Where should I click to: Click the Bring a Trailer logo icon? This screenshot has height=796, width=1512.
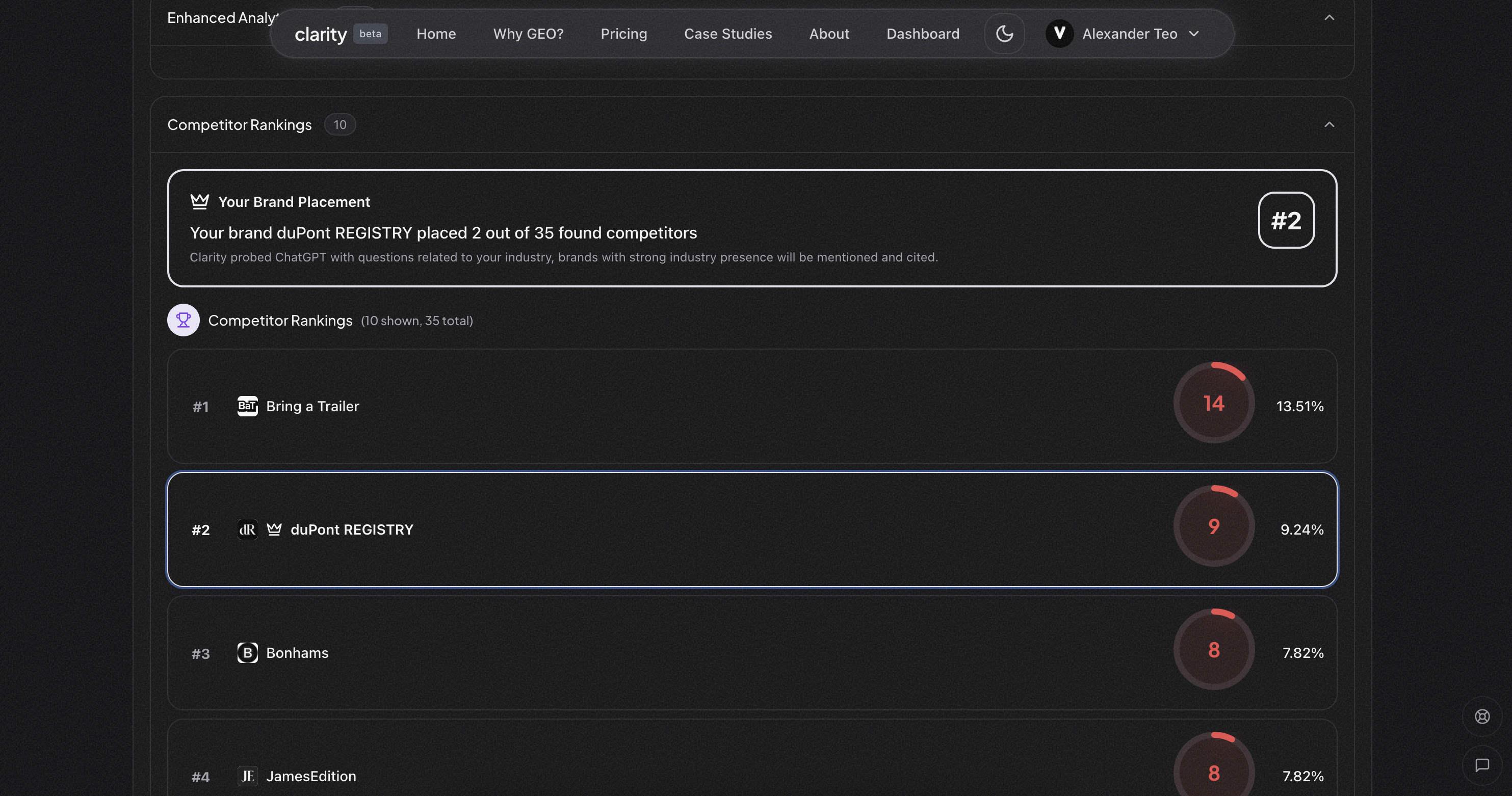tap(247, 406)
